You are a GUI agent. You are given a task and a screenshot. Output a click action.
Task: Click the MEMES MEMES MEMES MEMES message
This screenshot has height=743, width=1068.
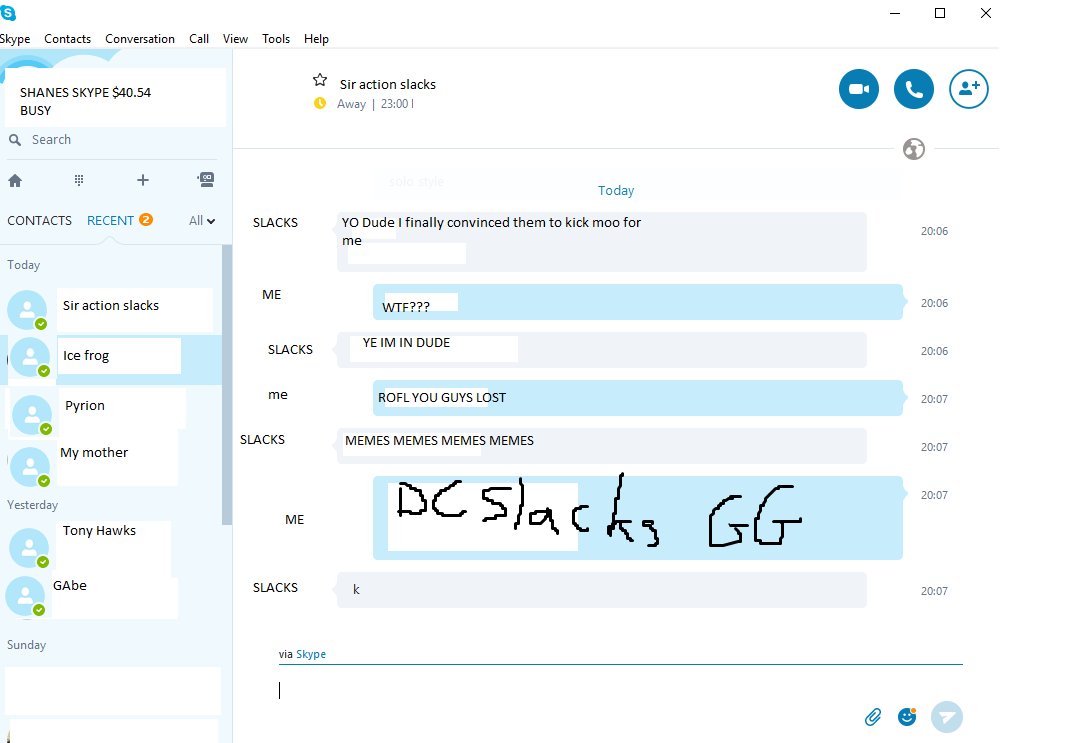[601, 445]
